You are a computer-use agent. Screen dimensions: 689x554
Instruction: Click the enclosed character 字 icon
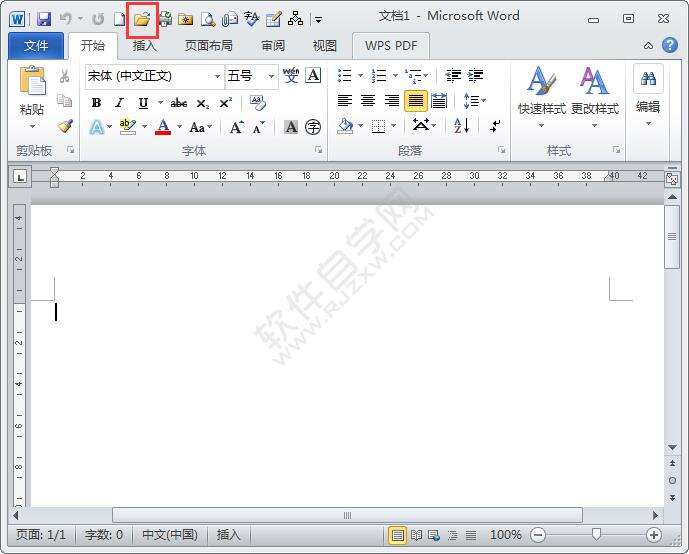click(x=313, y=127)
